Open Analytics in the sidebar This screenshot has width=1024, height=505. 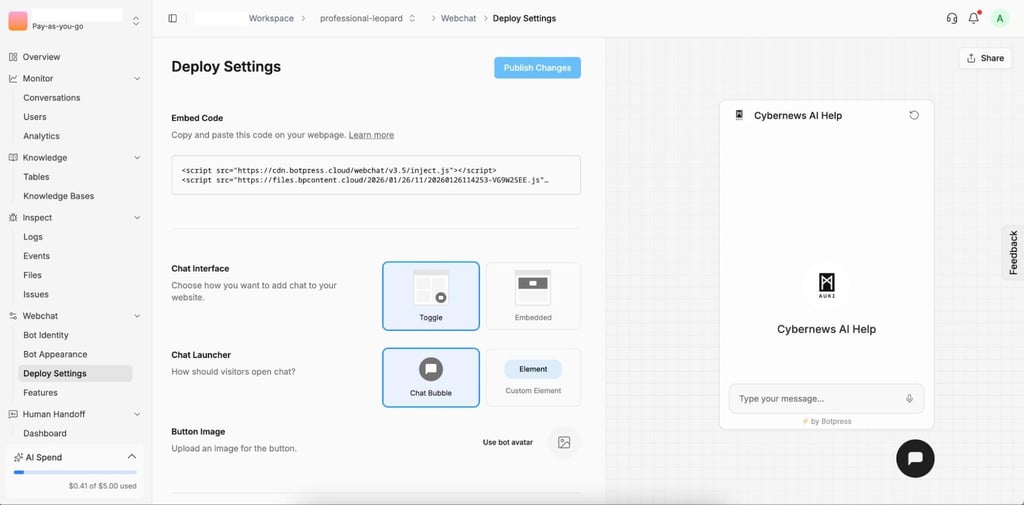click(41, 136)
